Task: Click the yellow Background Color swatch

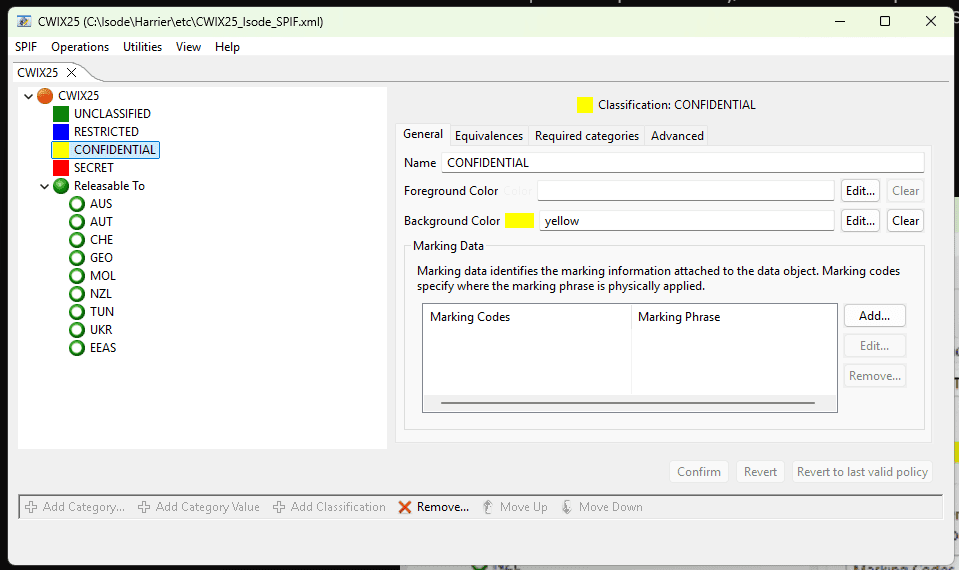Action: pyautogui.click(x=519, y=221)
